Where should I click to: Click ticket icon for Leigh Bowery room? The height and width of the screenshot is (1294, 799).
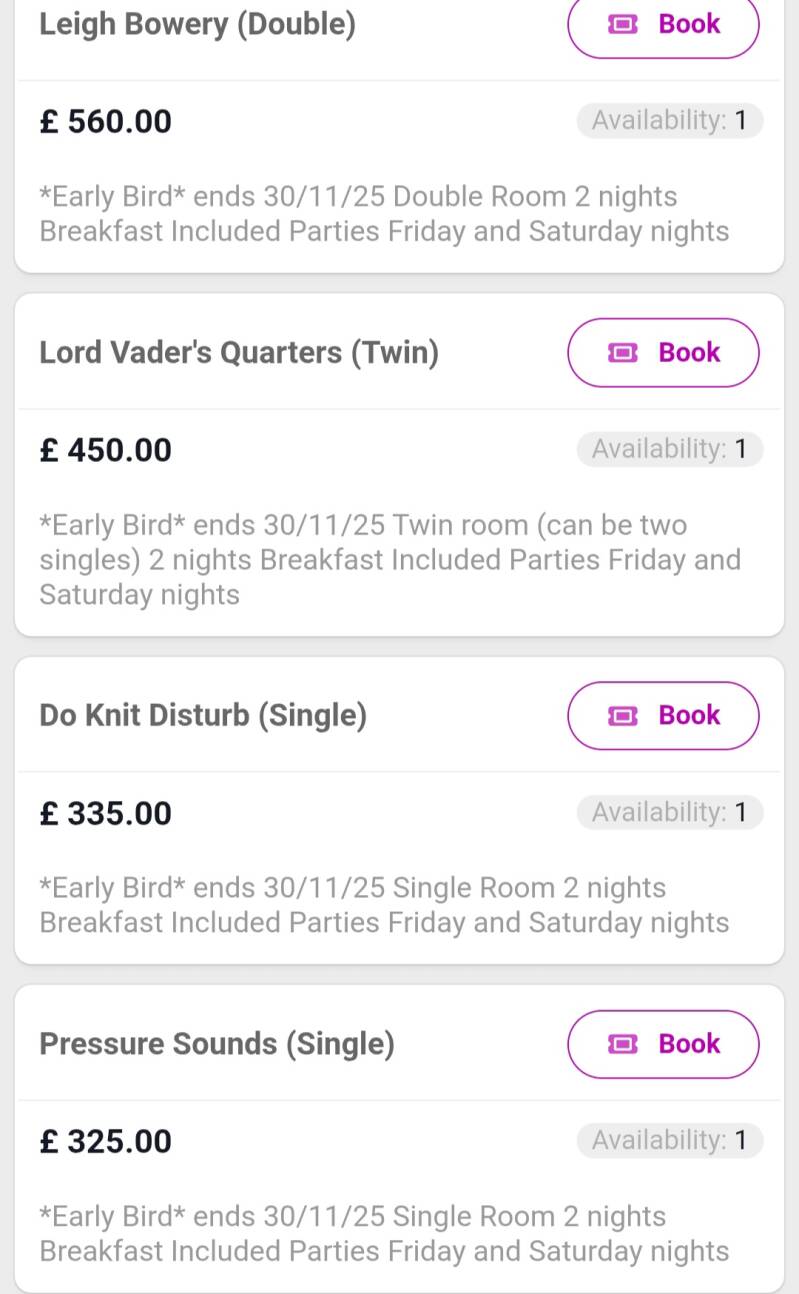623,24
